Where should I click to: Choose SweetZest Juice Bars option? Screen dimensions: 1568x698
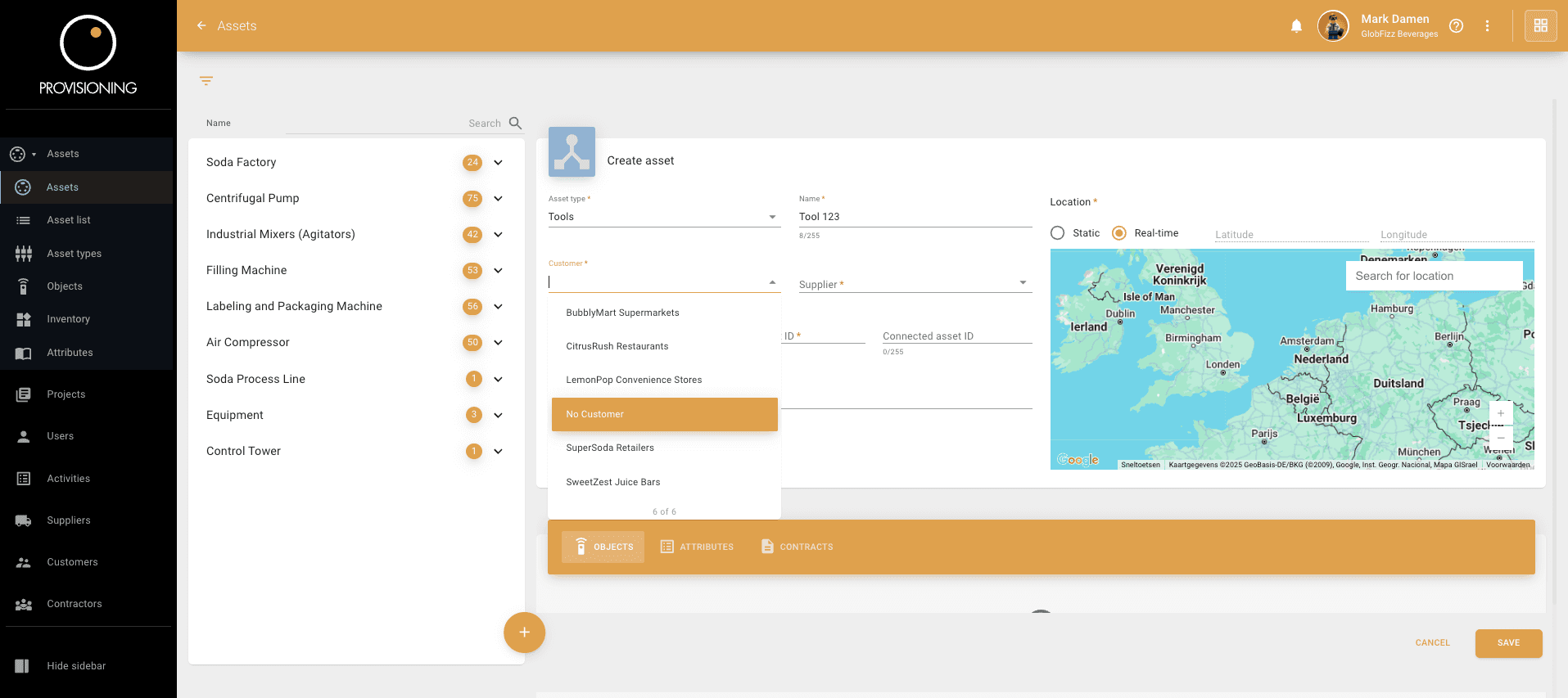tap(664, 482)
